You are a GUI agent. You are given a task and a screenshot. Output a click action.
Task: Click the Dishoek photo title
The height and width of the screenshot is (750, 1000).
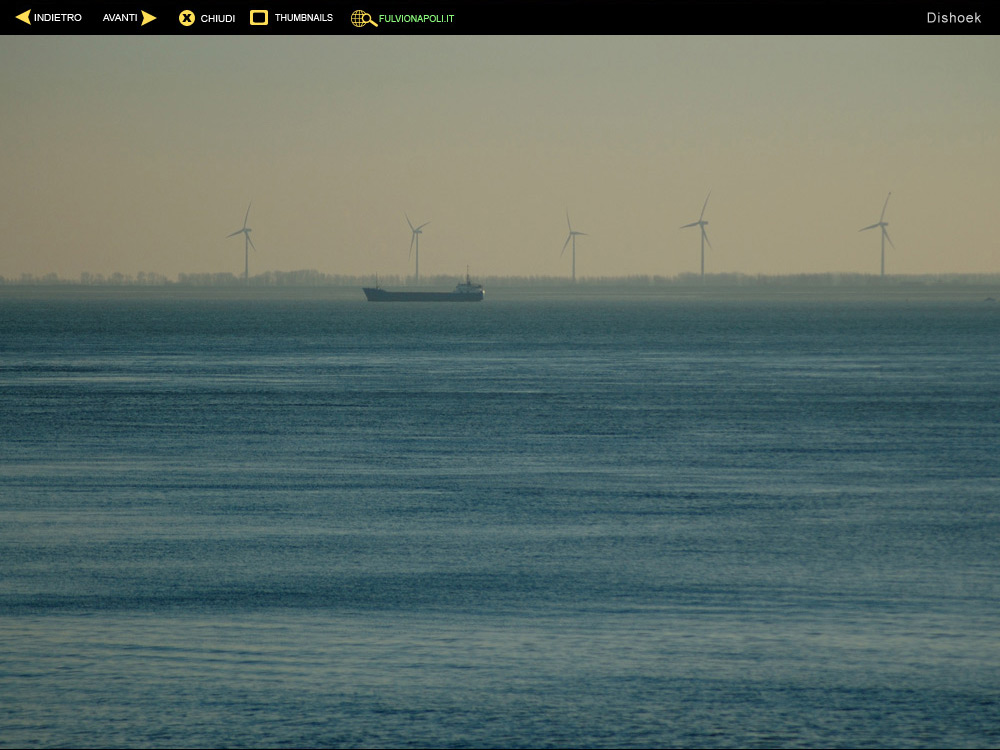tap(953, 18)
